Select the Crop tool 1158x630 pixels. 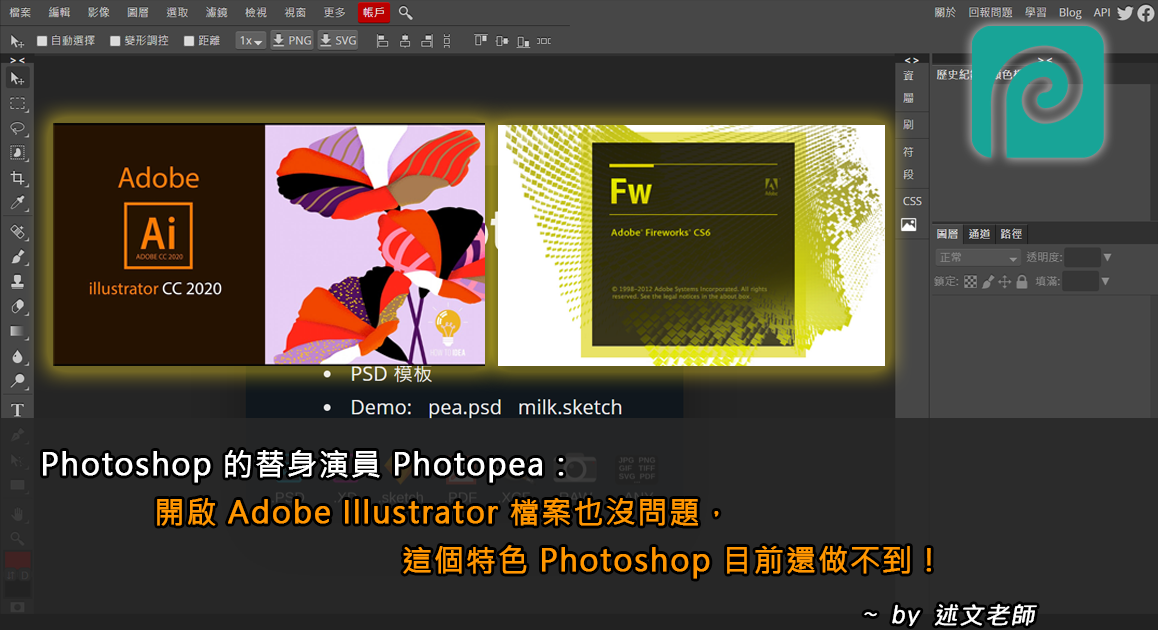pos(17,177)
